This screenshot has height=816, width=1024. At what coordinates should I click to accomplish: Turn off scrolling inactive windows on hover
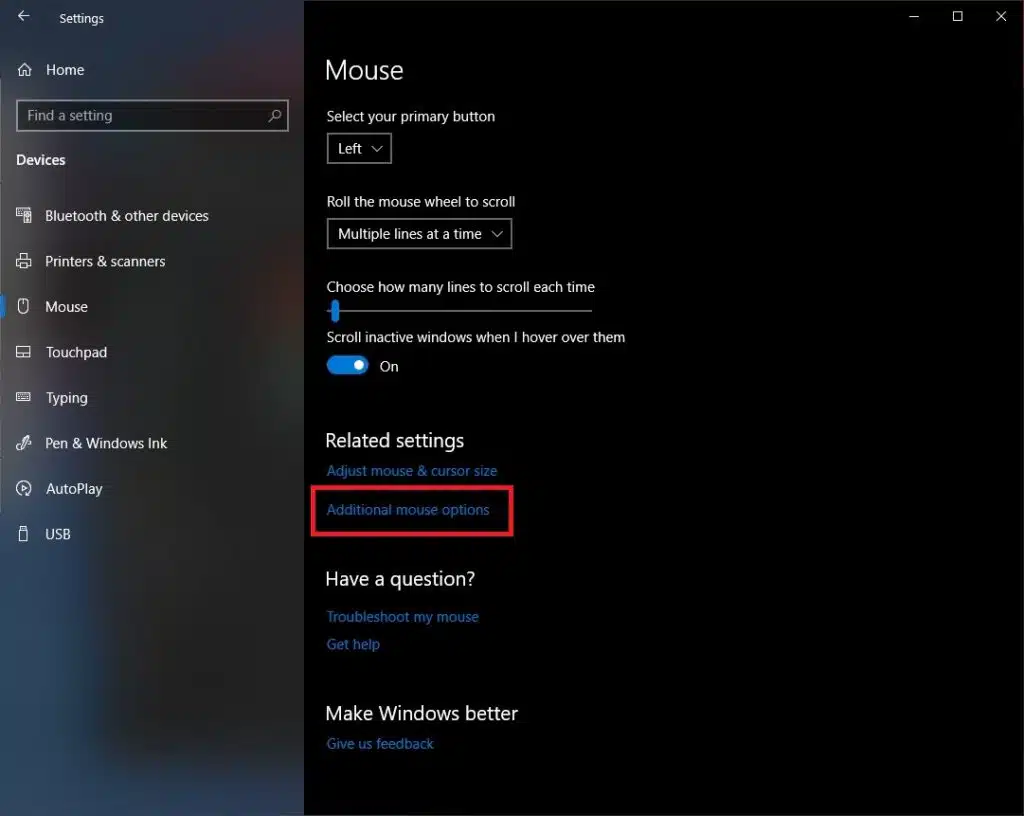click(x=347, y=365)
